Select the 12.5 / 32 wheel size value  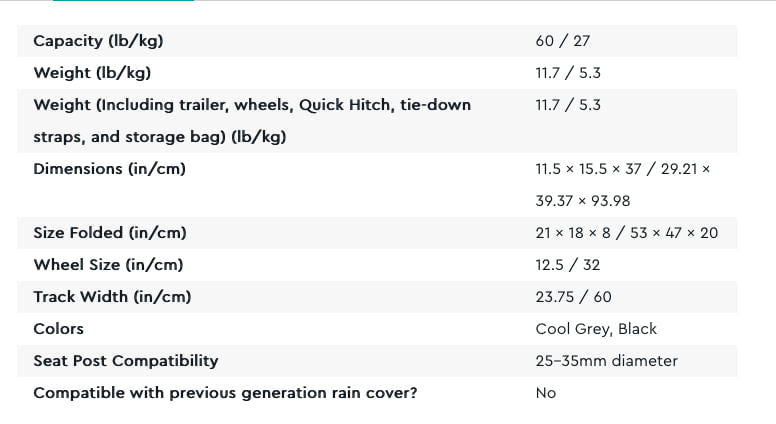[566, 265]
